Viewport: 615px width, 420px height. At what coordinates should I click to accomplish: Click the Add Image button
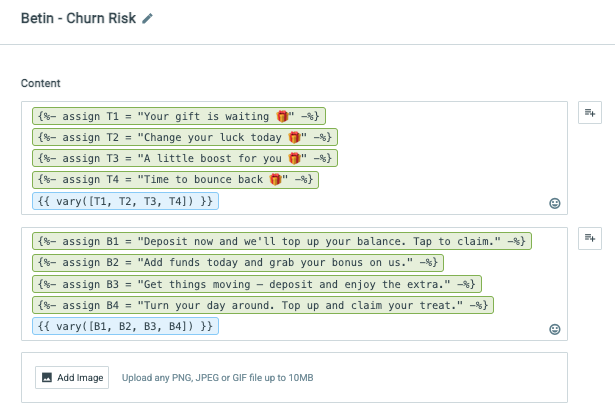(x=72, y=378)
